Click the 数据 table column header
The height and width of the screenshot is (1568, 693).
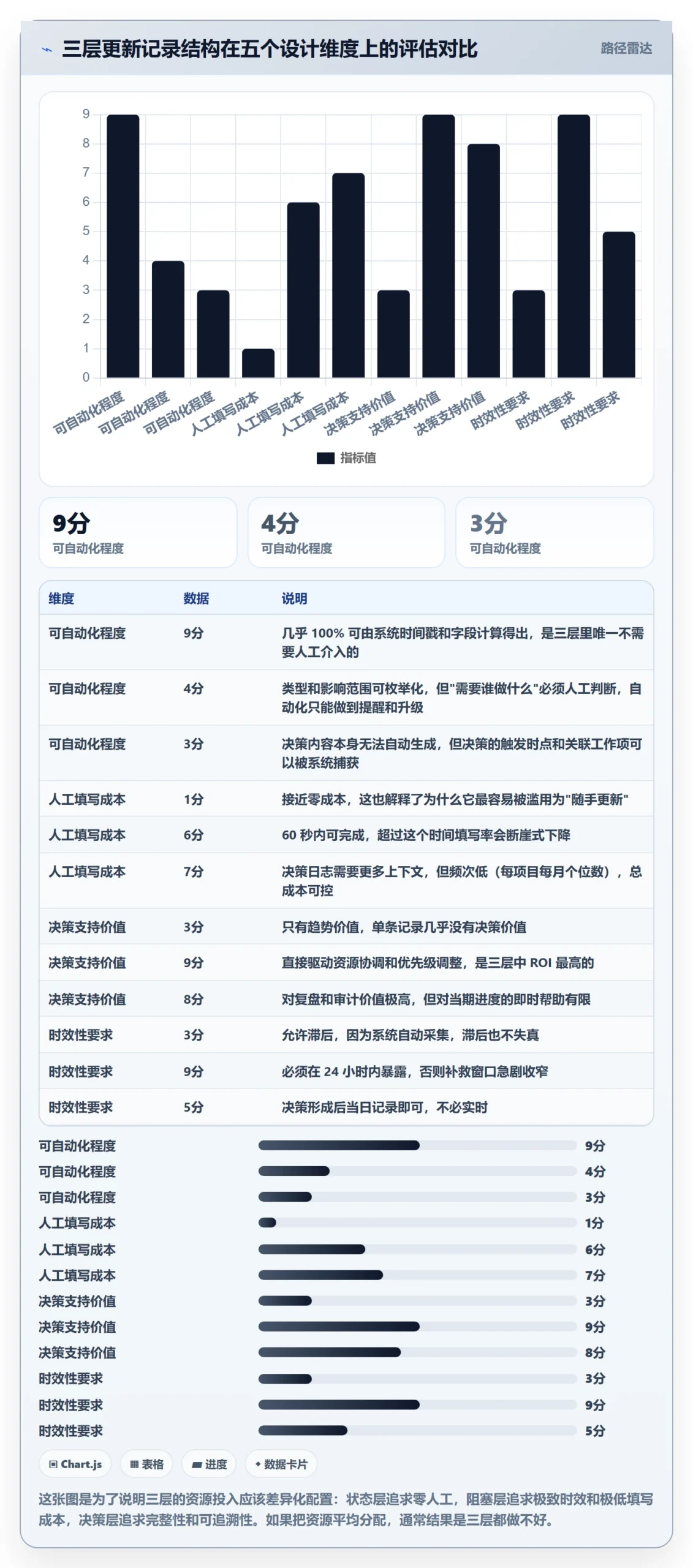[196, 598]
